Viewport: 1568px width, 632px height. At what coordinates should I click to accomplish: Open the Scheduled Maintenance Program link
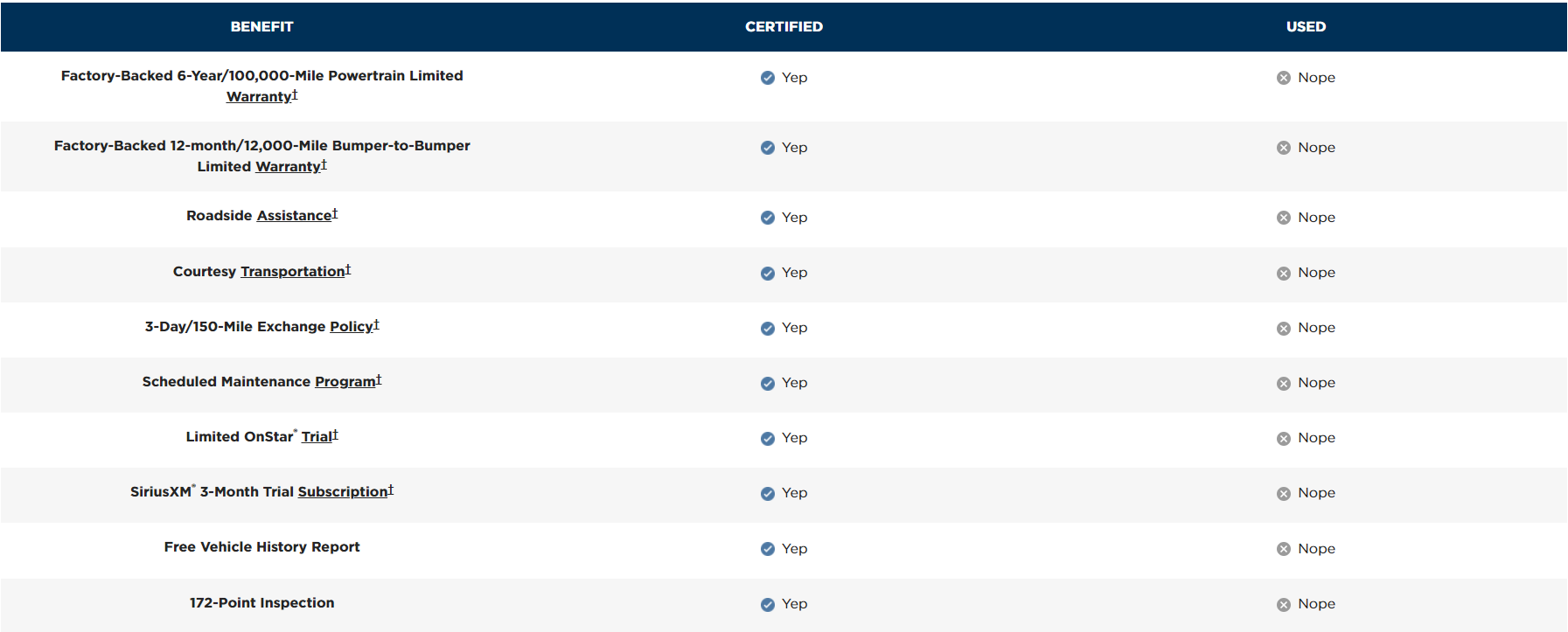pyautogui.click(x=345, y=382)
